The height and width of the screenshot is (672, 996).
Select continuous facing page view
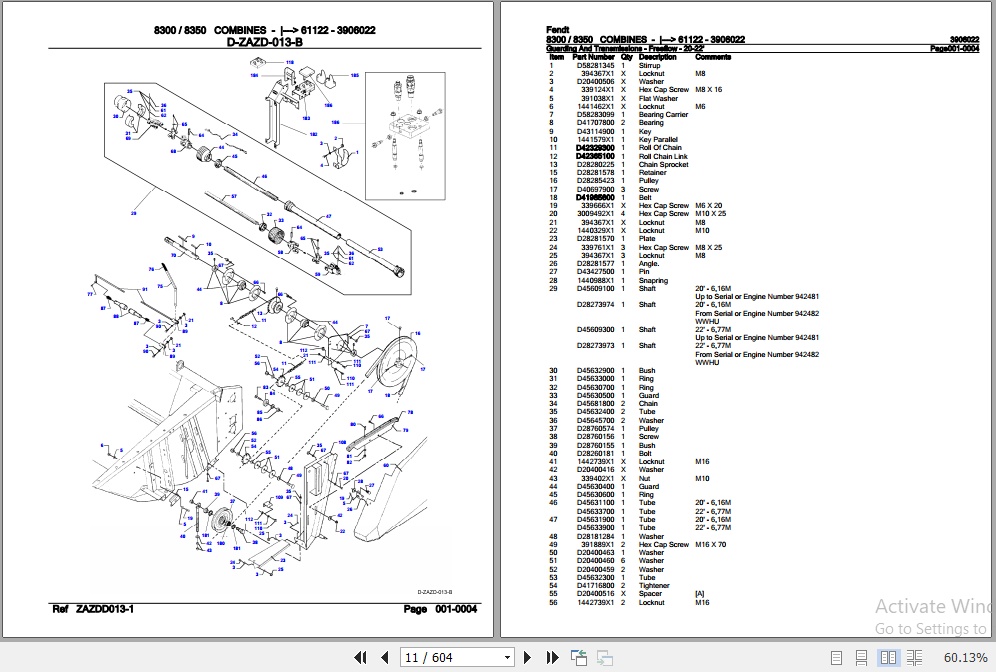[914, 658]
